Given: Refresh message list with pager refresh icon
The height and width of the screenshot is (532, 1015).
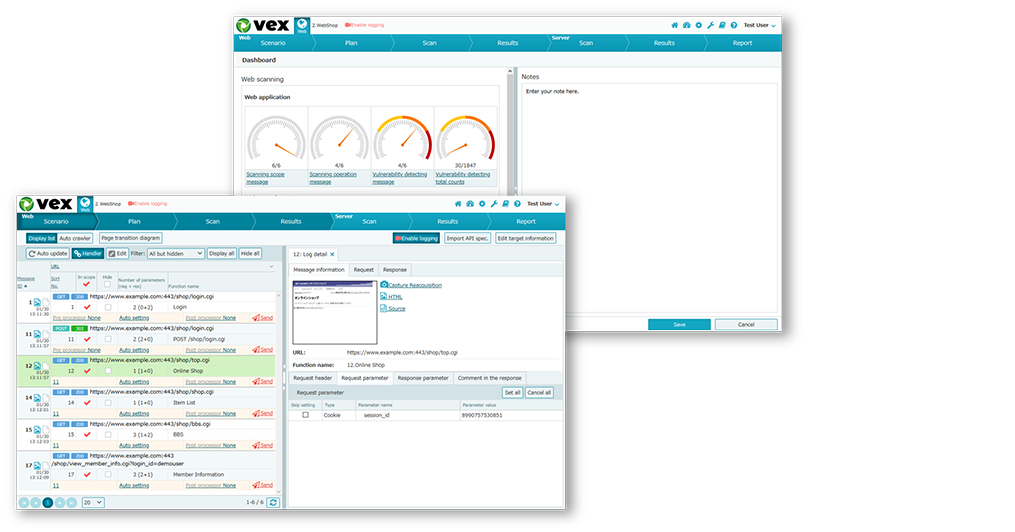Looking at the screenshot, I should tap(273, 502).
